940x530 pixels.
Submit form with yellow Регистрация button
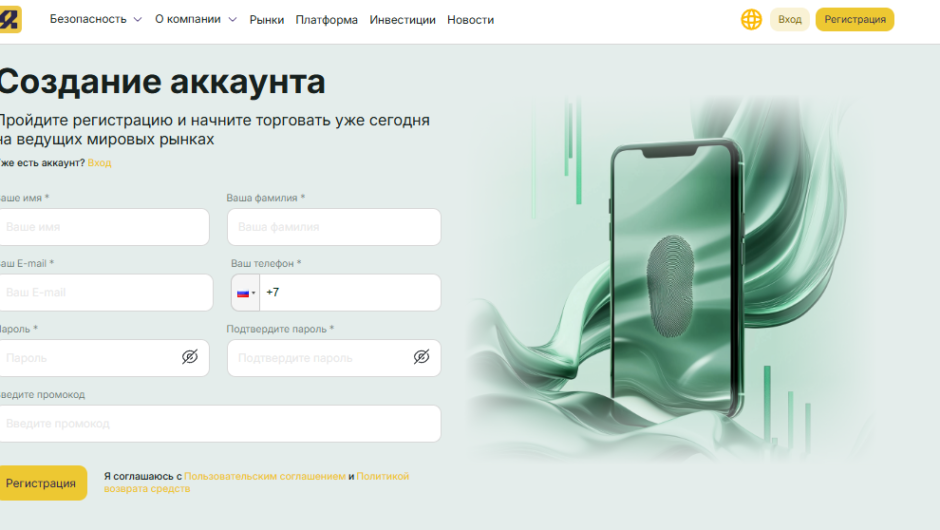click(41, 483)
